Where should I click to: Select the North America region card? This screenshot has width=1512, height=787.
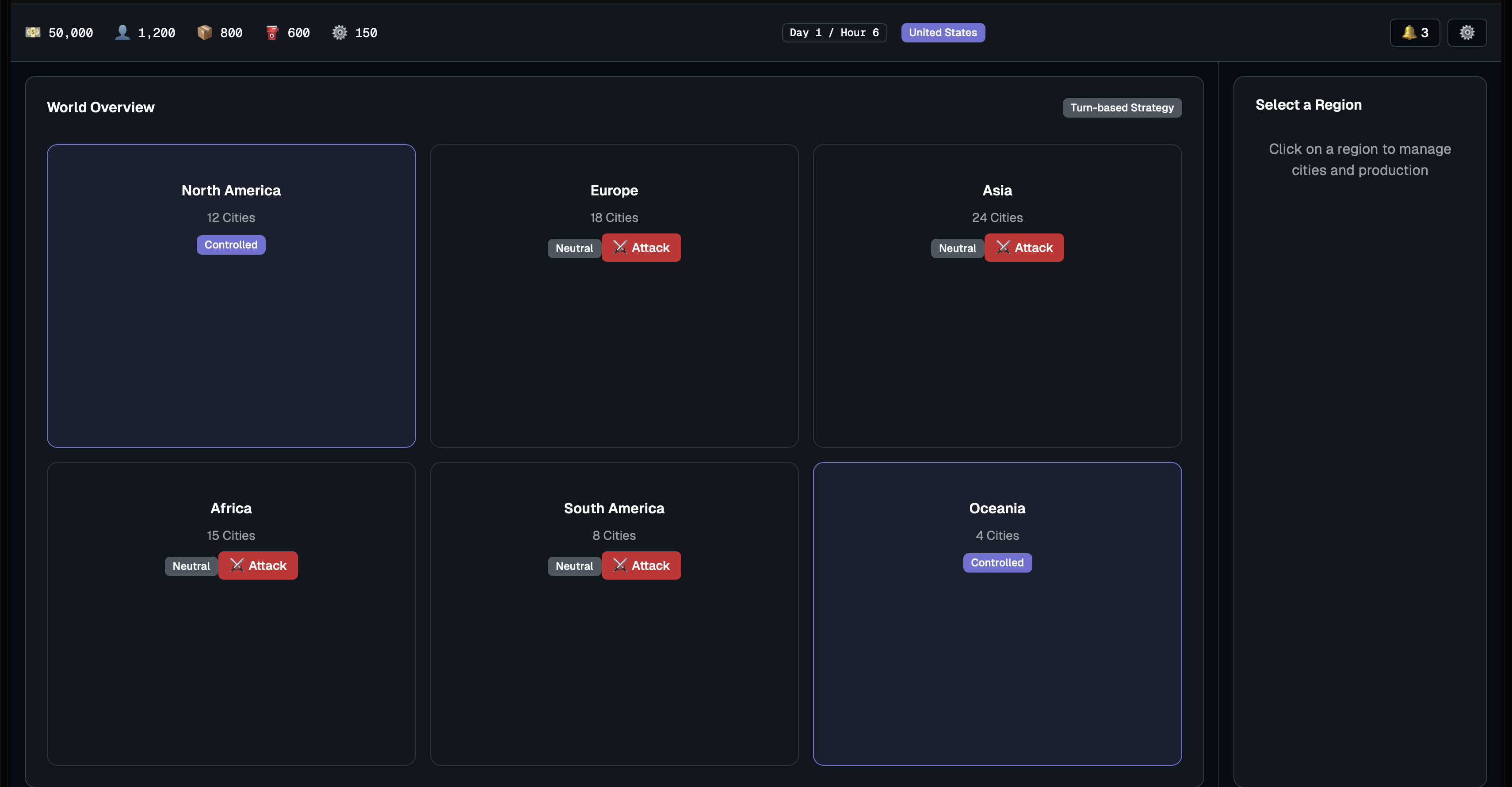(x=231, y=296)
